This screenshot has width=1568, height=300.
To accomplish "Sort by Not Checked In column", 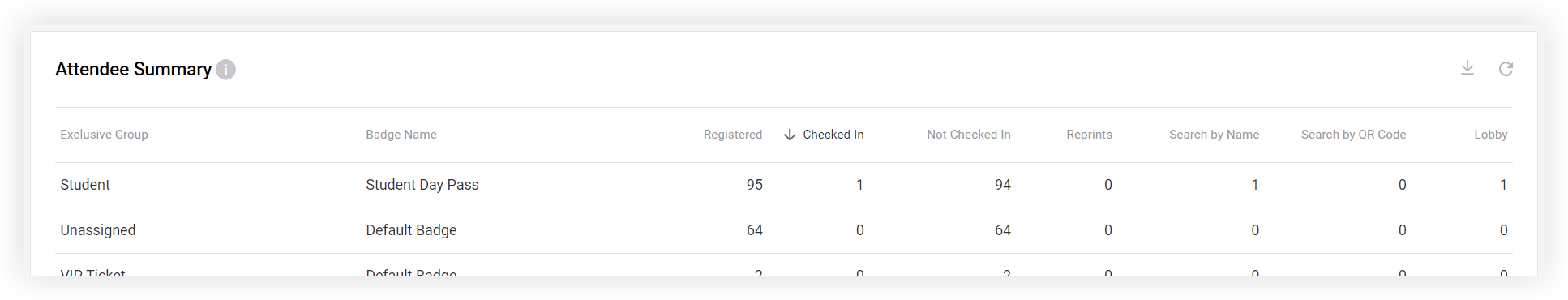I will tap(969, 135).
